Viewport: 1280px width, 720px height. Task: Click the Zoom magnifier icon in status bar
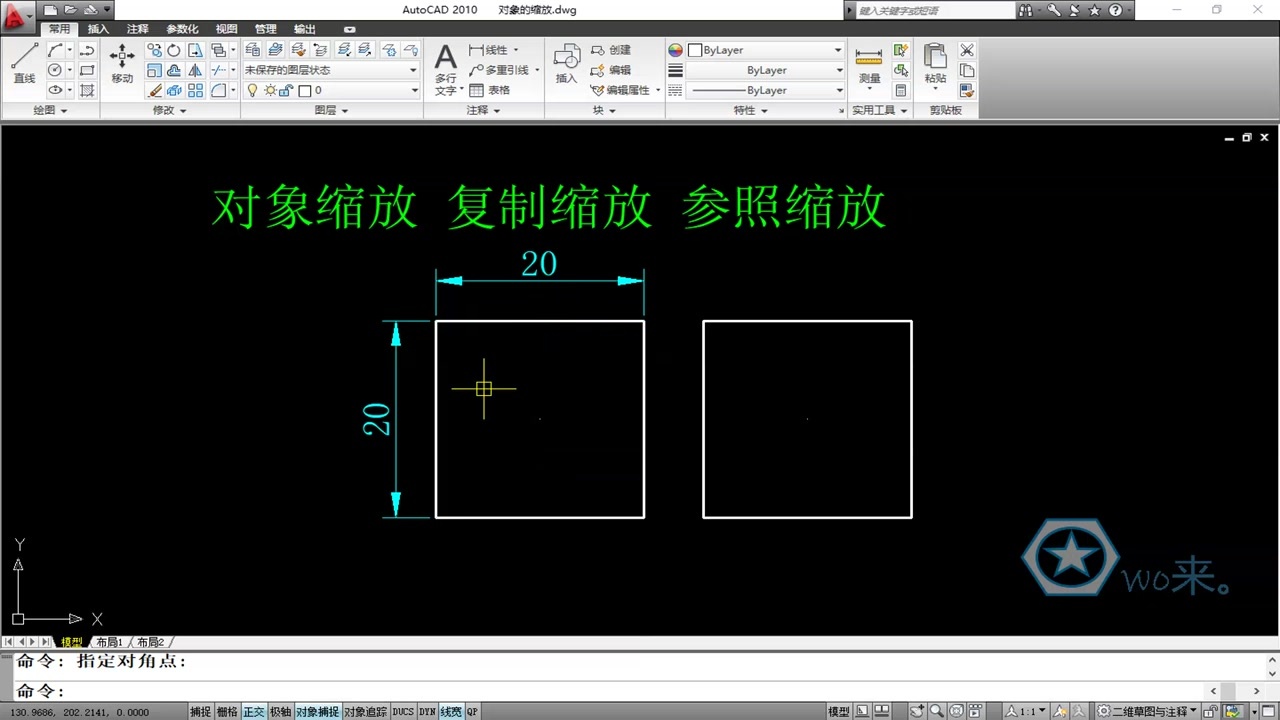[936, 711]
